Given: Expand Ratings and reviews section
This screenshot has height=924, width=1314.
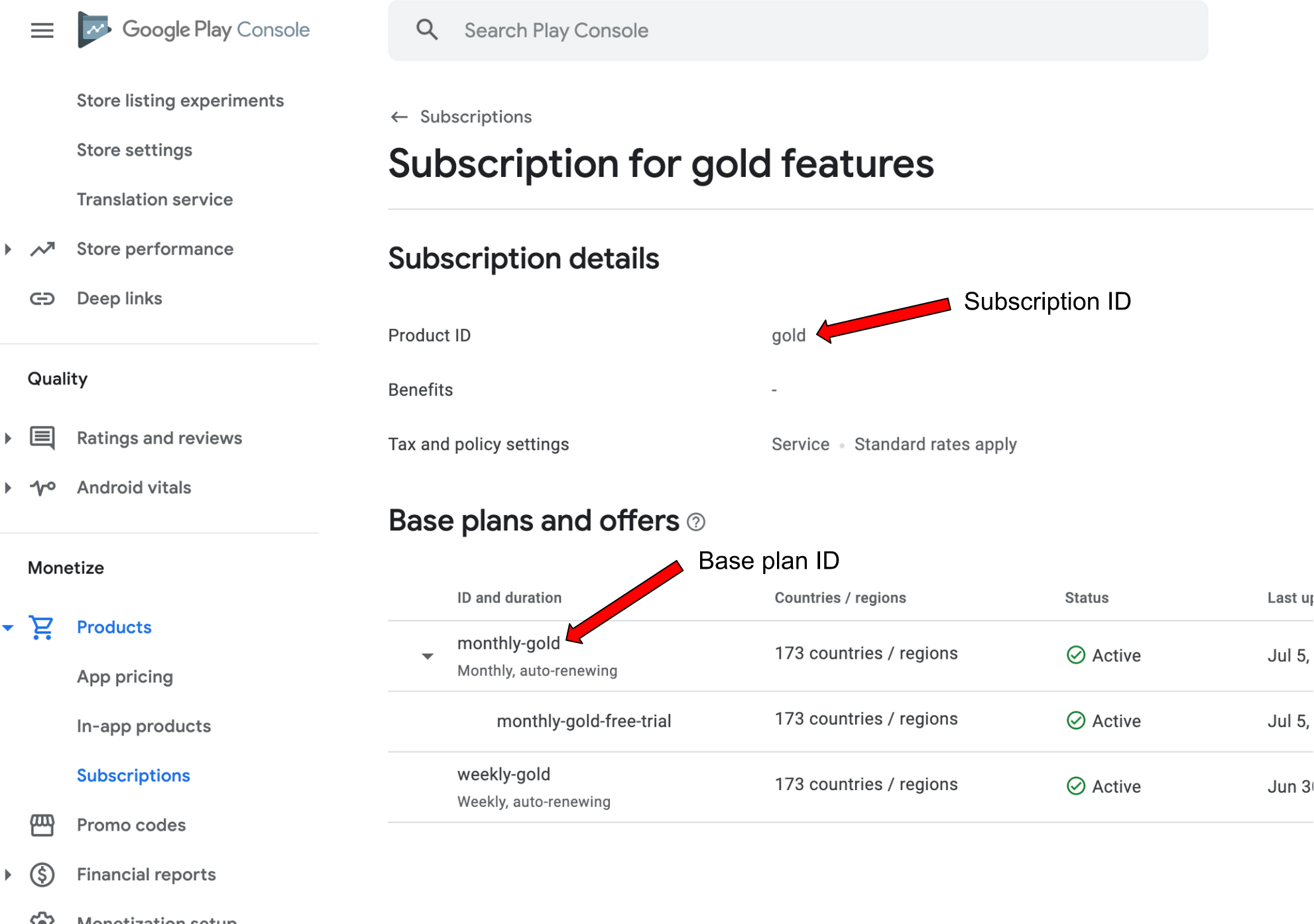Looking at the screenshot, I should click(8, 438).
